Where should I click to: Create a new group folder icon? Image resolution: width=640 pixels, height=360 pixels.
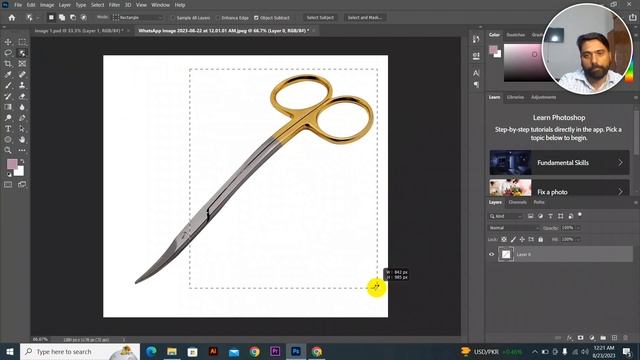click(603, 338)
